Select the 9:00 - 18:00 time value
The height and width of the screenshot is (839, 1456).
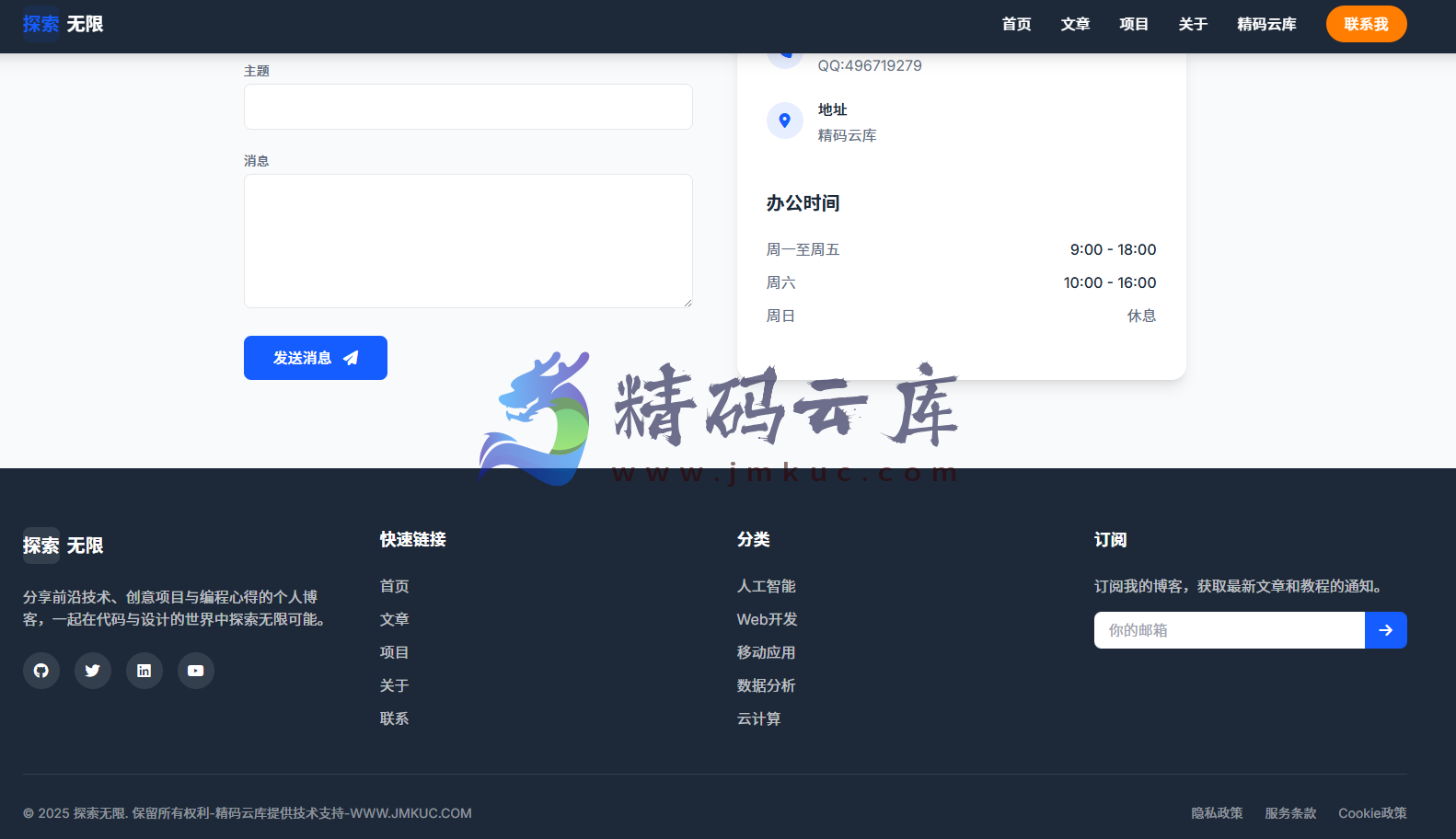click(1113, 249)
